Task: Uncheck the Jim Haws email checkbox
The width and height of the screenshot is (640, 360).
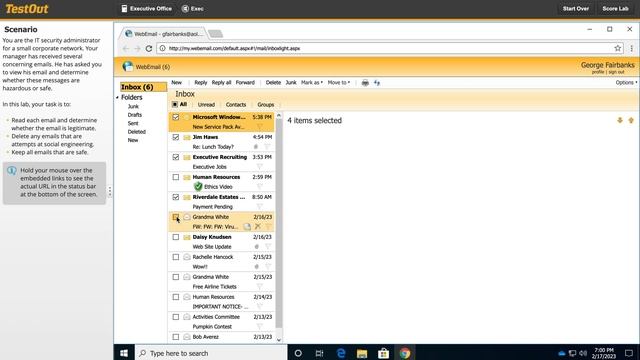Action: tap(176, 137)
